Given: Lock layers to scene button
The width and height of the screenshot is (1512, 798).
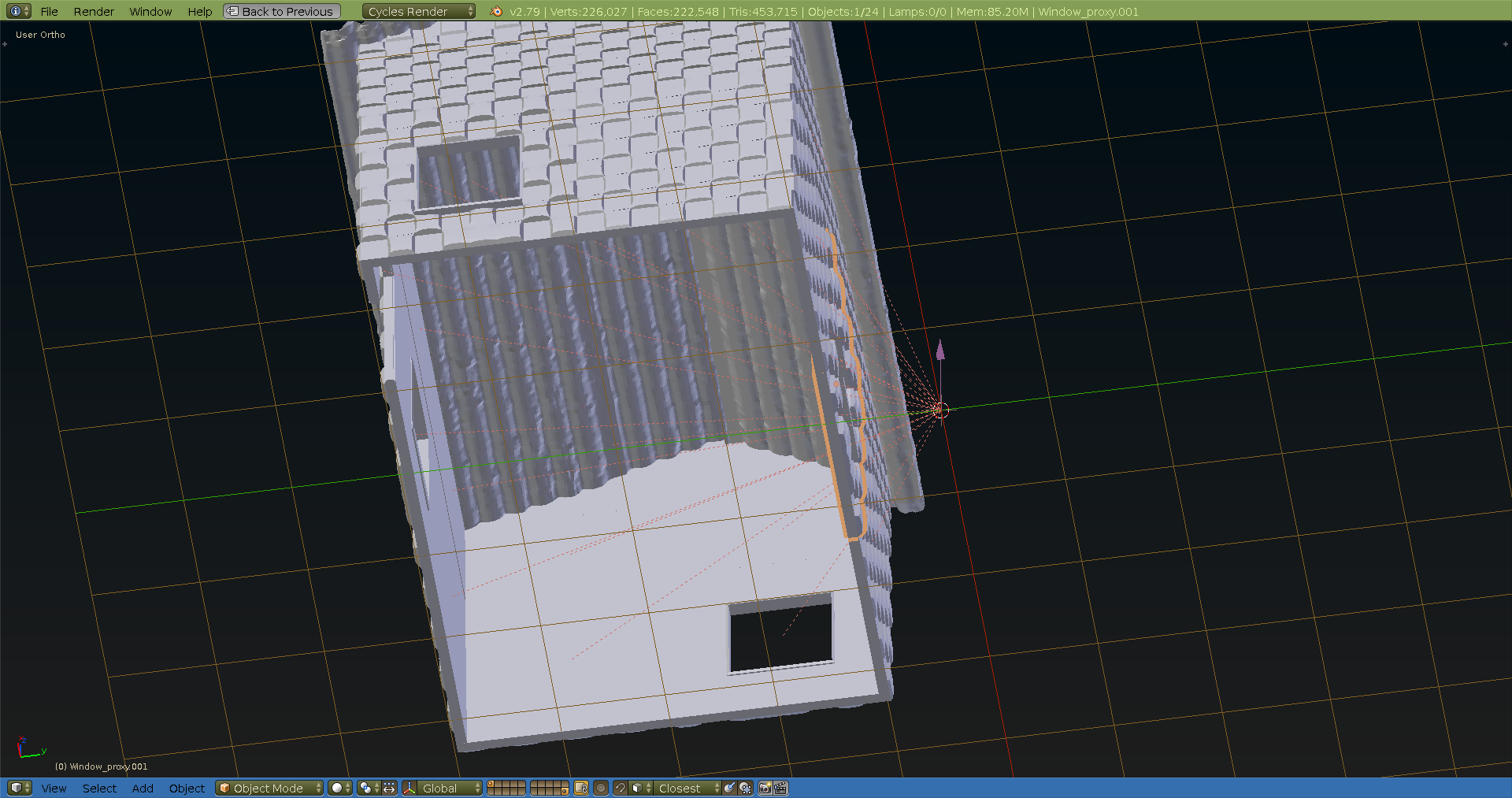Looking at the screenshot, I should point(581,788).
